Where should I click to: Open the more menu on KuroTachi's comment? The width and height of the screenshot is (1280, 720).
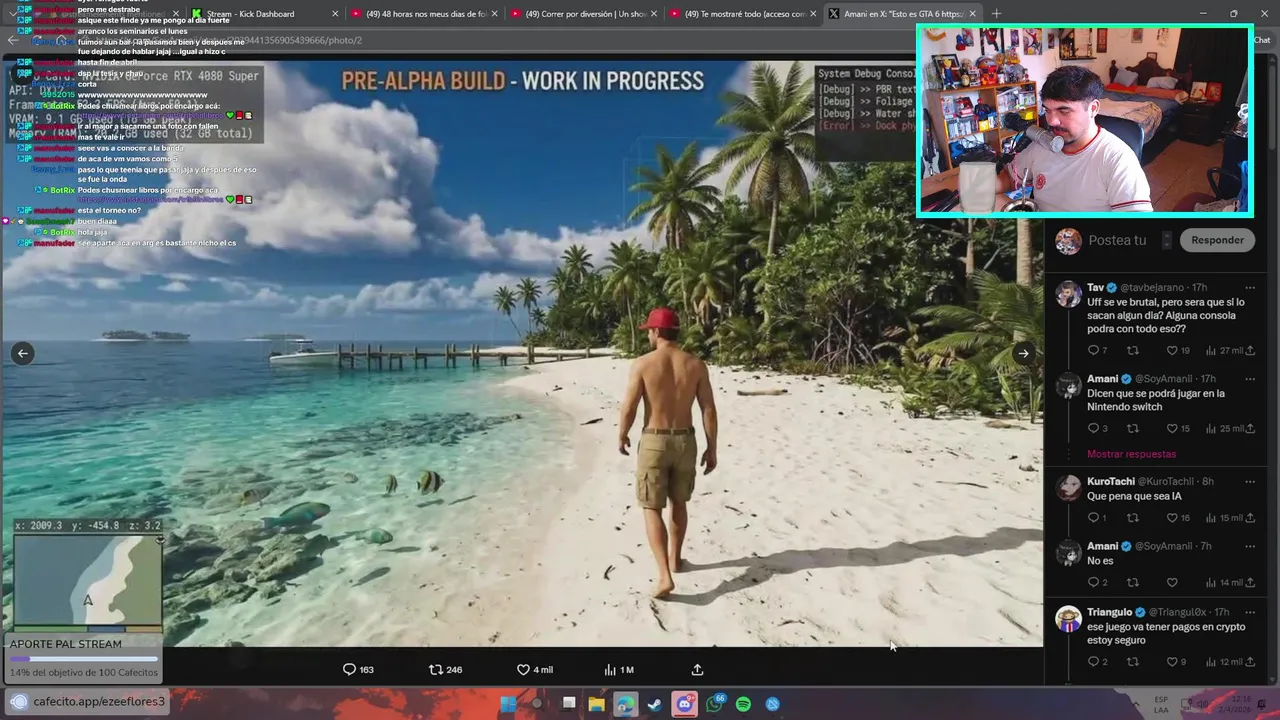(1249, 482)
